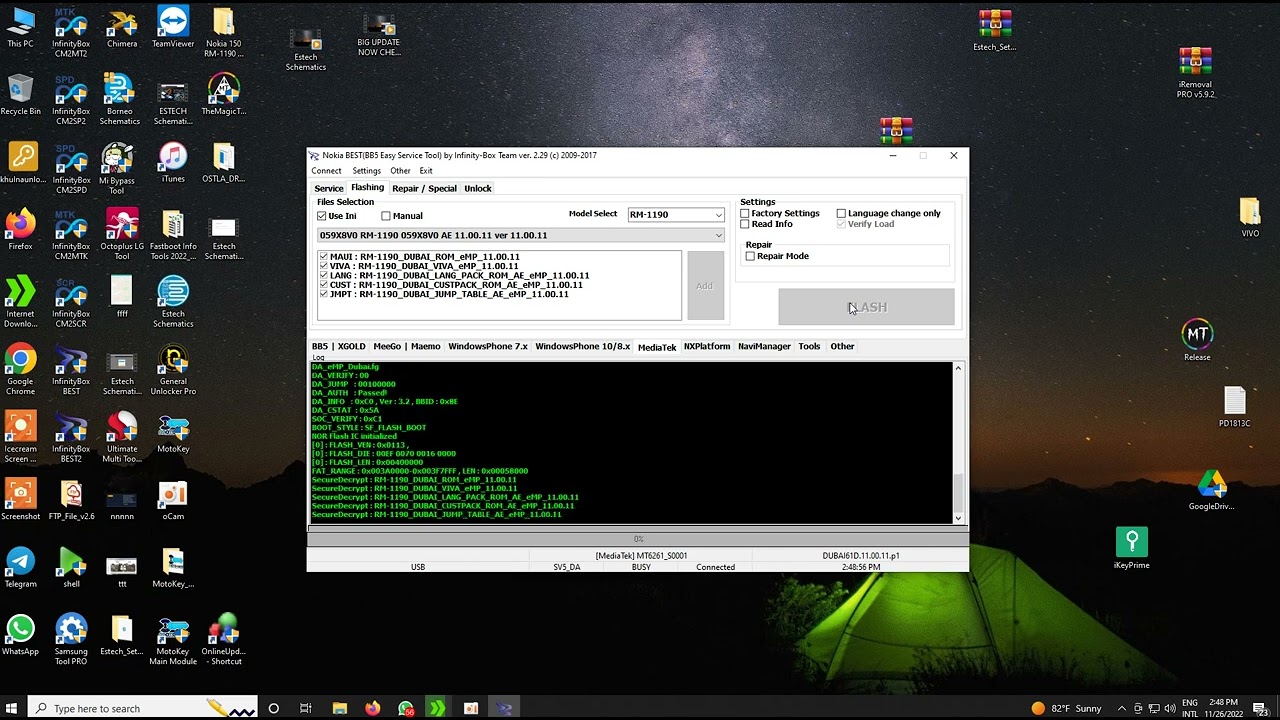The image size is (1280, 720).
Task: Uncheck the LANG pack file checkbox
Action: pyautogui.click(x=324, y=275)
